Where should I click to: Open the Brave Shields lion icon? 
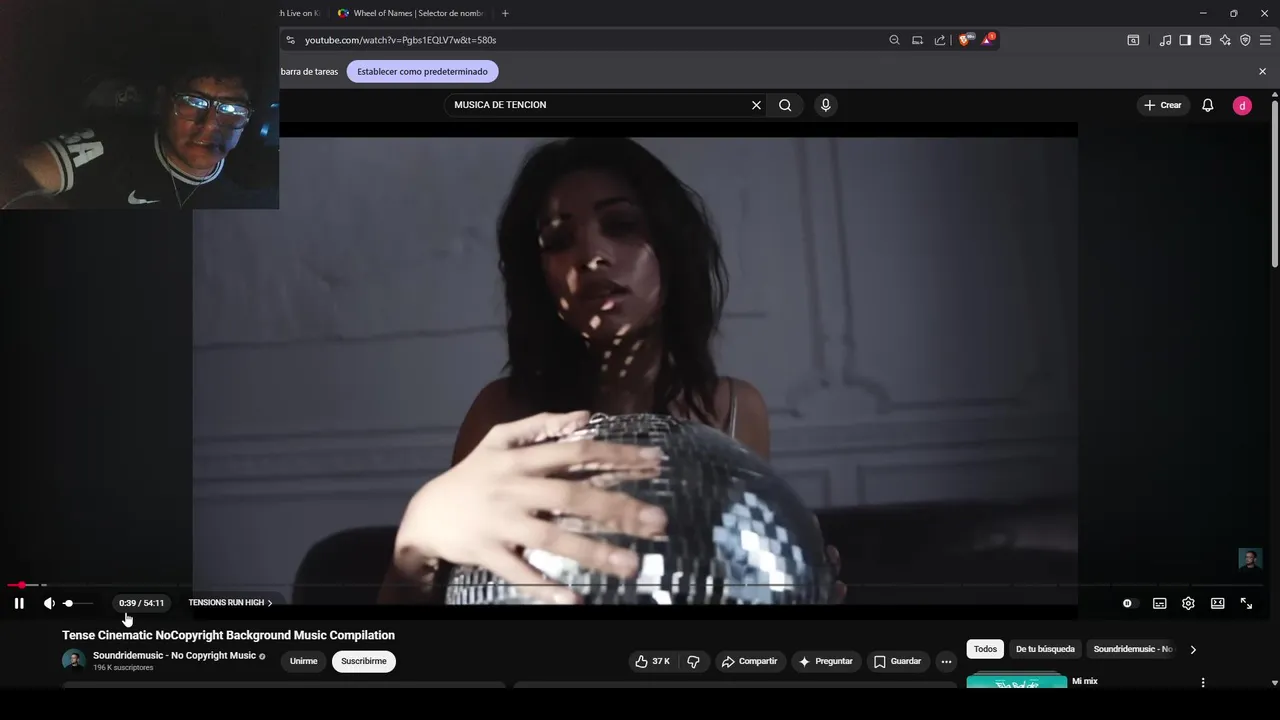click(x=965, y=40)
